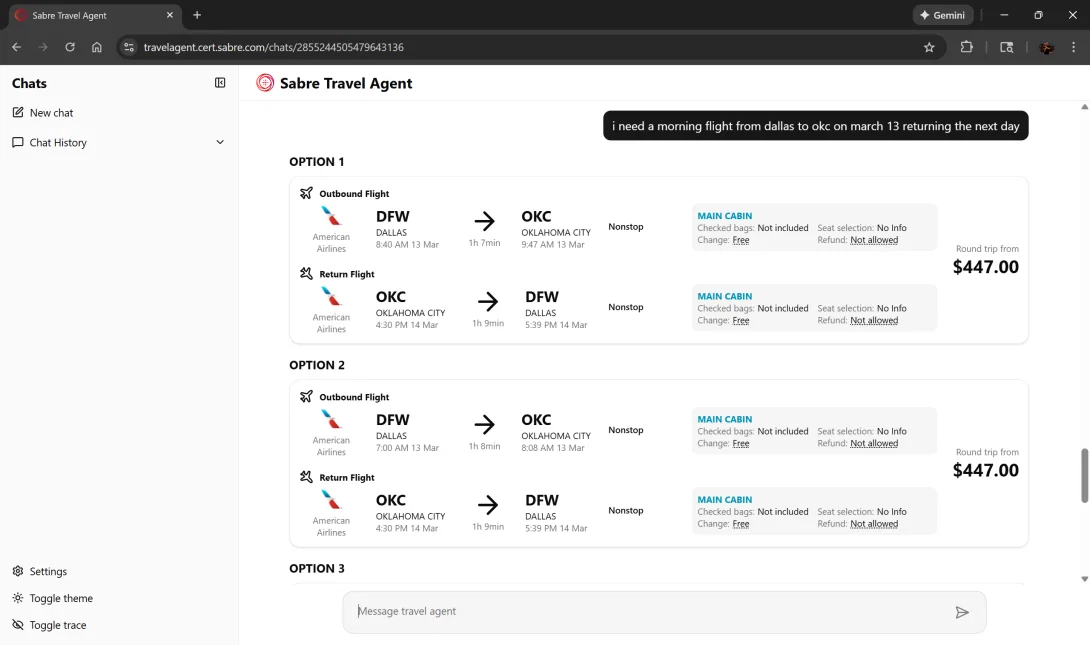The height and width of the screenshot is (645, 1090).
Task: Click American Airlines logo on Option 1 outbound
Action: tap(331, 216)
